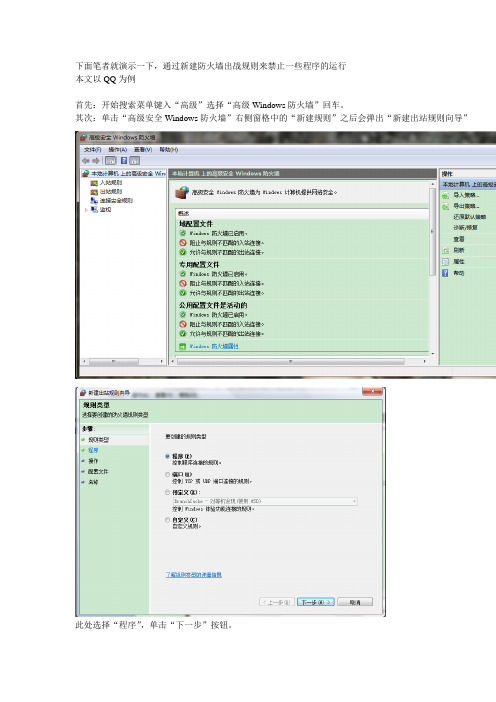Click 诊断/修复 in the actions pane
Image resolution: width=496 pixels, height=702 pixels.
pyautogui.click(x=466, y=227)
